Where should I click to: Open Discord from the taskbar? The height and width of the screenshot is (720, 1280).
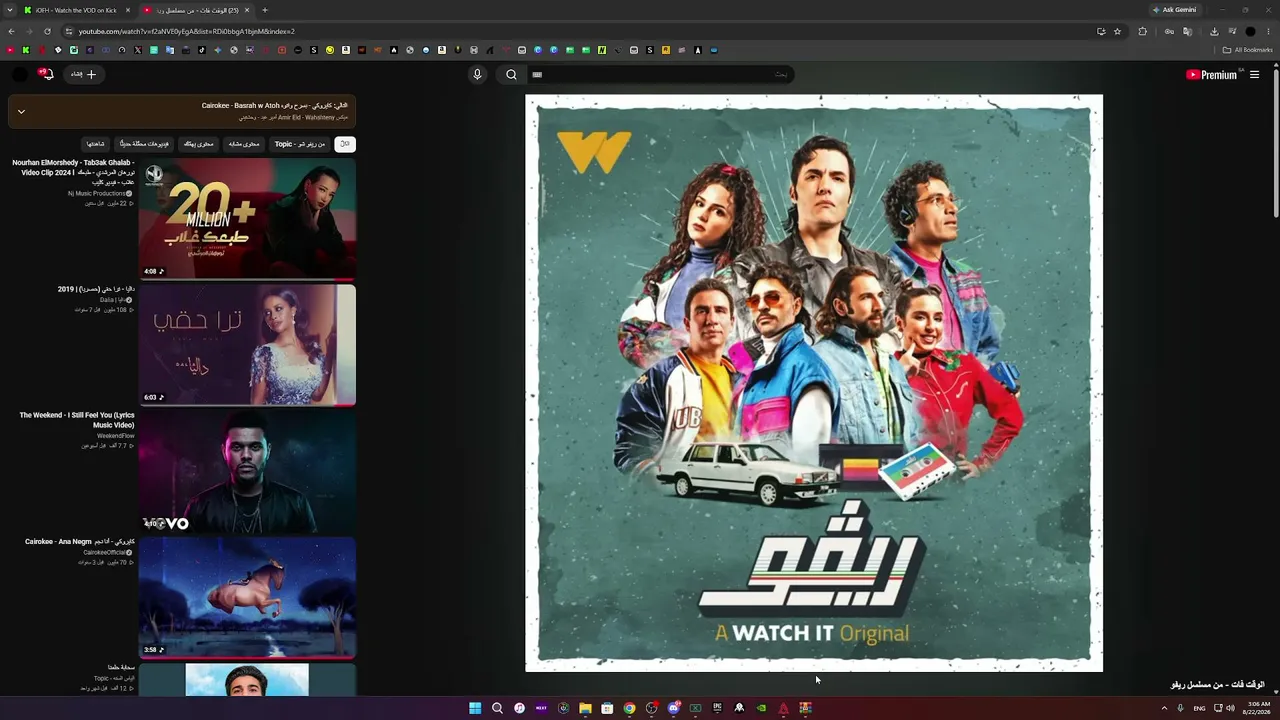coord(673,708)
